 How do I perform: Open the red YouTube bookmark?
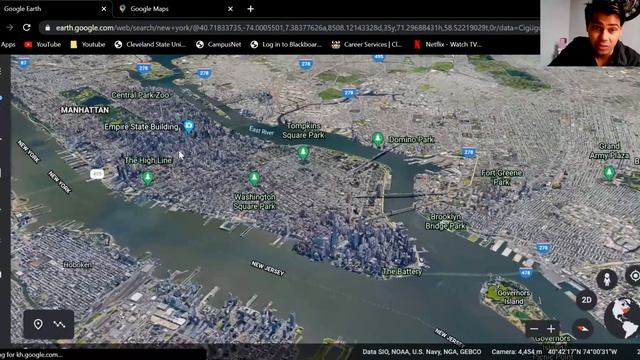(42, 44)
